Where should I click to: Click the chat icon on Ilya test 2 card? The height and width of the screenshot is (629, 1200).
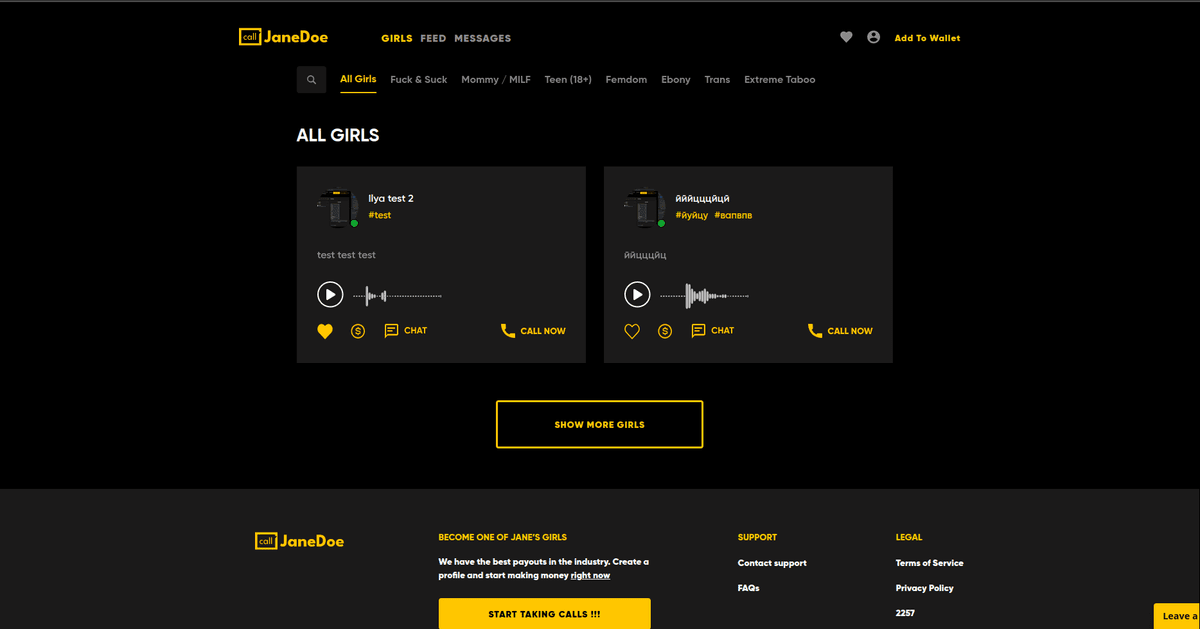(392, 331)
